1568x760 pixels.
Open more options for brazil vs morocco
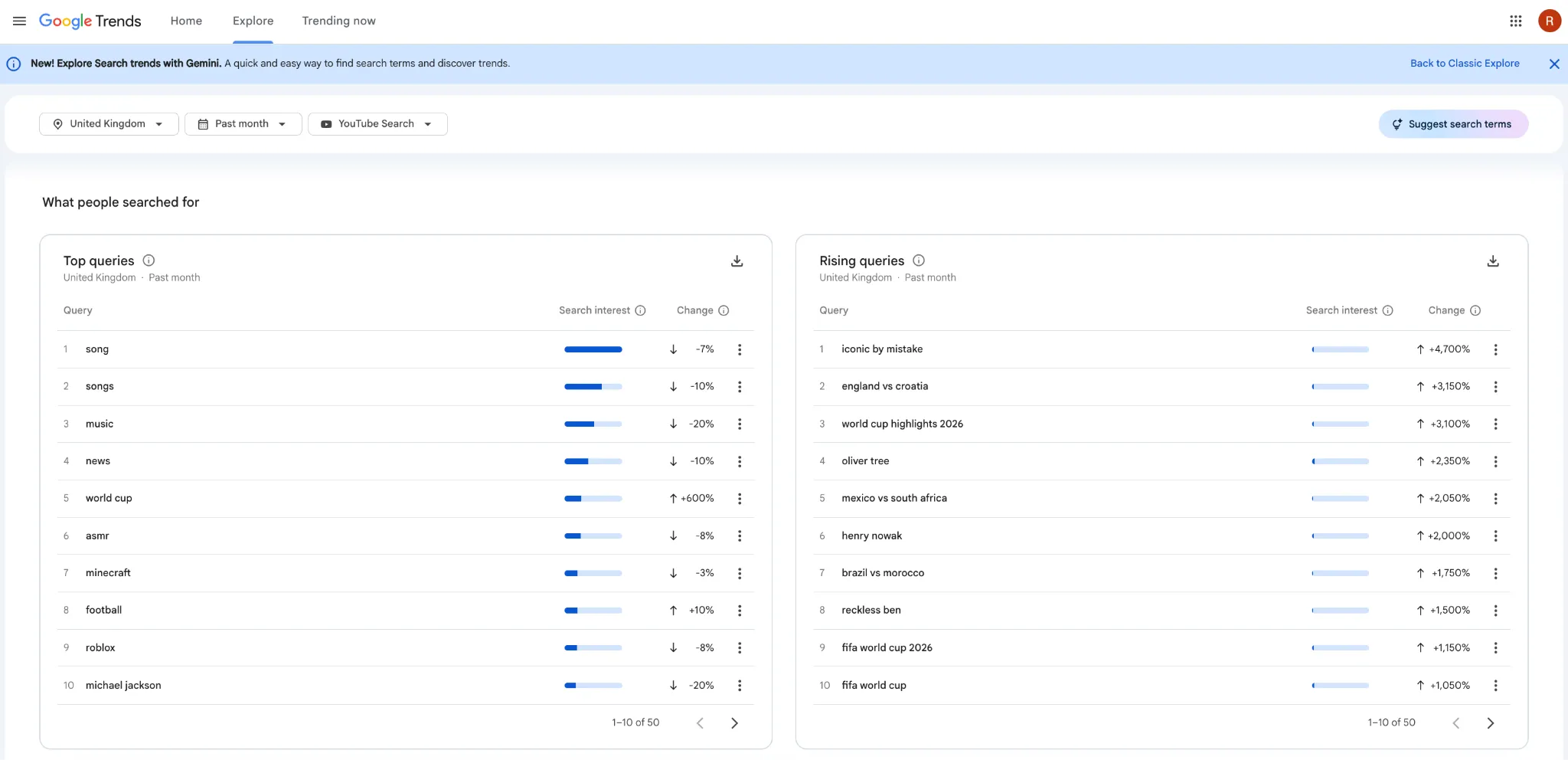[1495, 573]
